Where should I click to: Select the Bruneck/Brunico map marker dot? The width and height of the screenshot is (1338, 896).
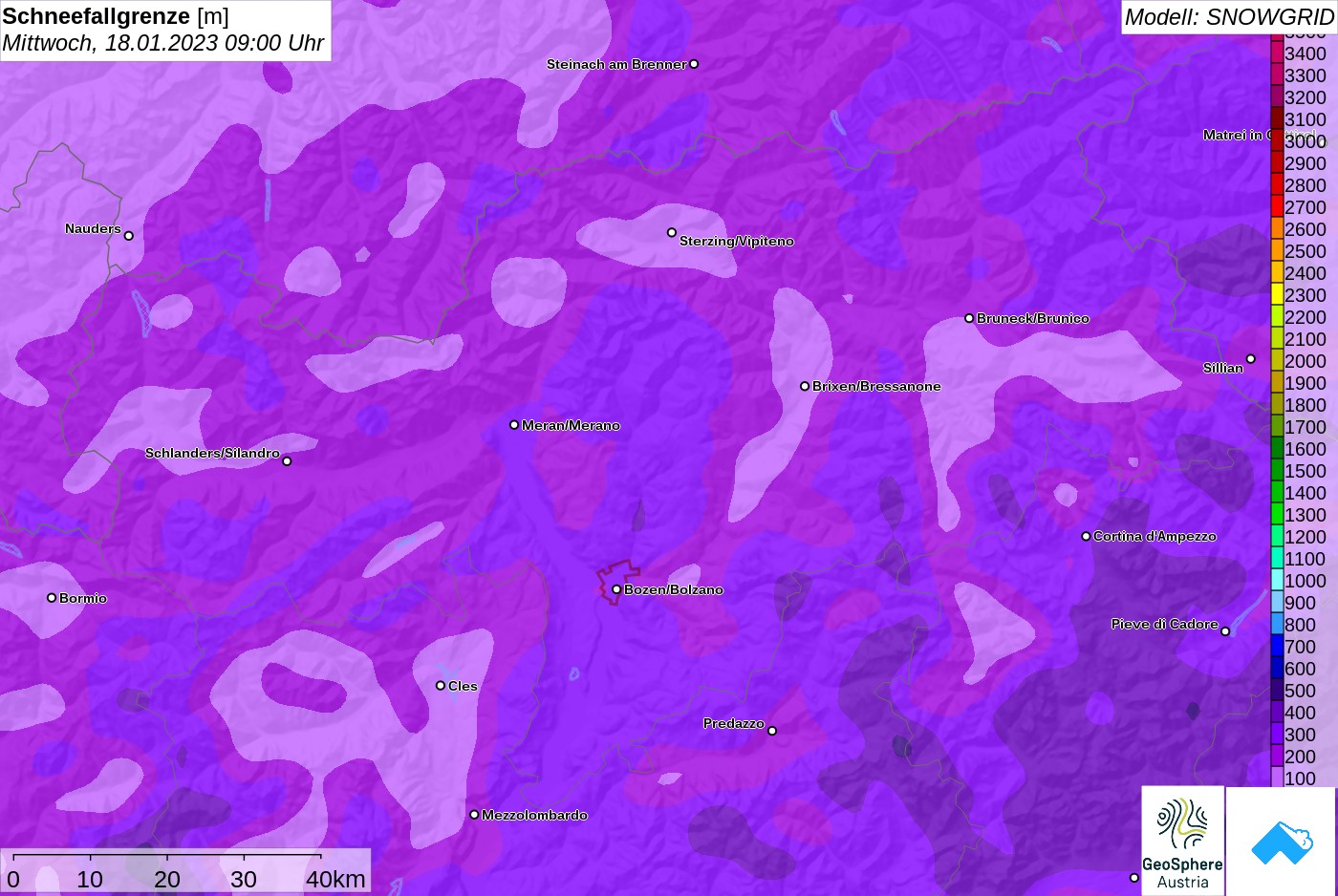tap(969, 318)
